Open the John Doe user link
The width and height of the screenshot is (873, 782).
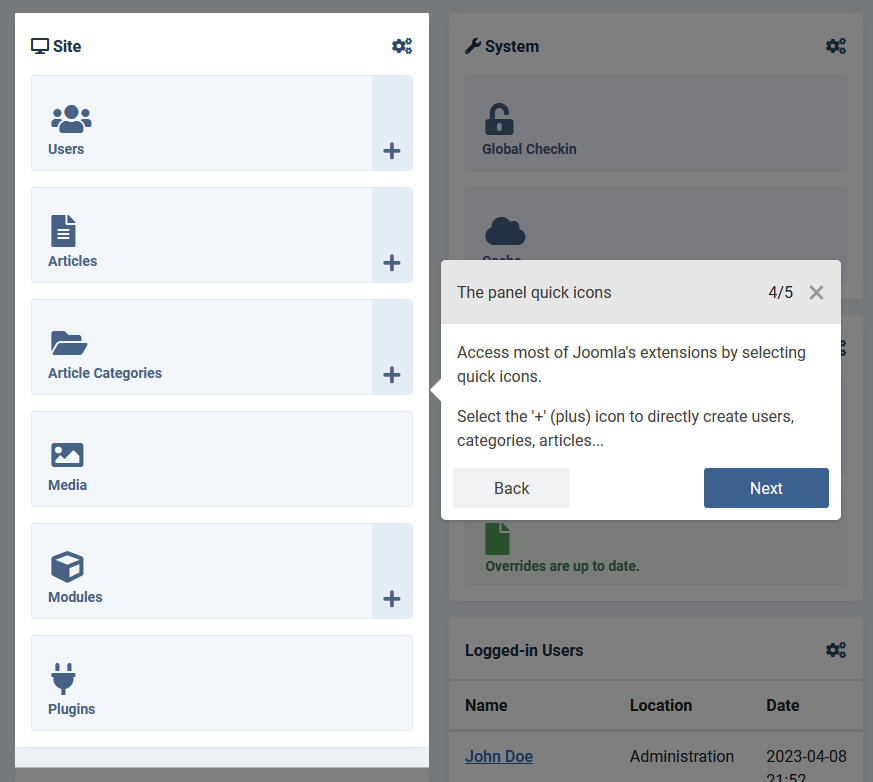[498, 756]
